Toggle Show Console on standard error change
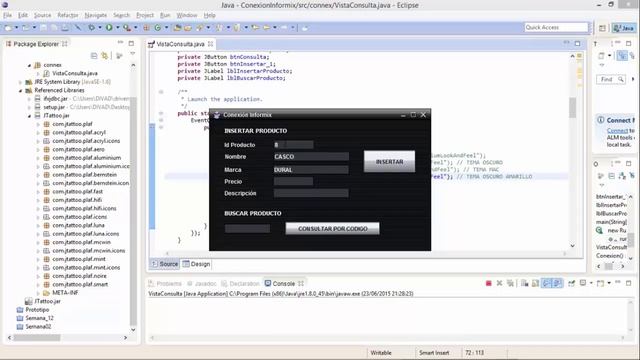This screenshot has height=360, width=640. coord(557,283)
